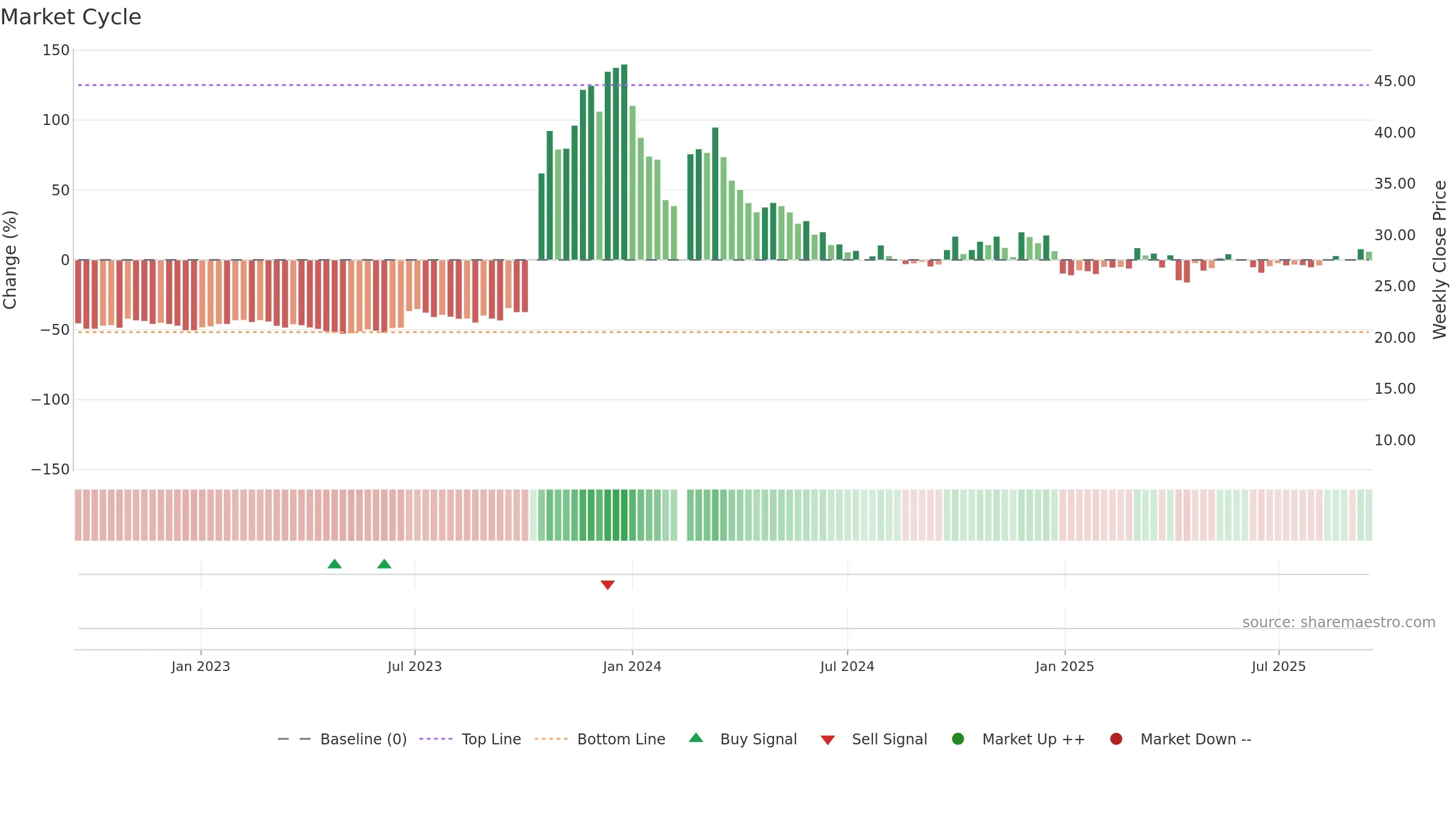Click the green Market Up circle in the legend
The image size is (1456, 819).
(958, 739)
